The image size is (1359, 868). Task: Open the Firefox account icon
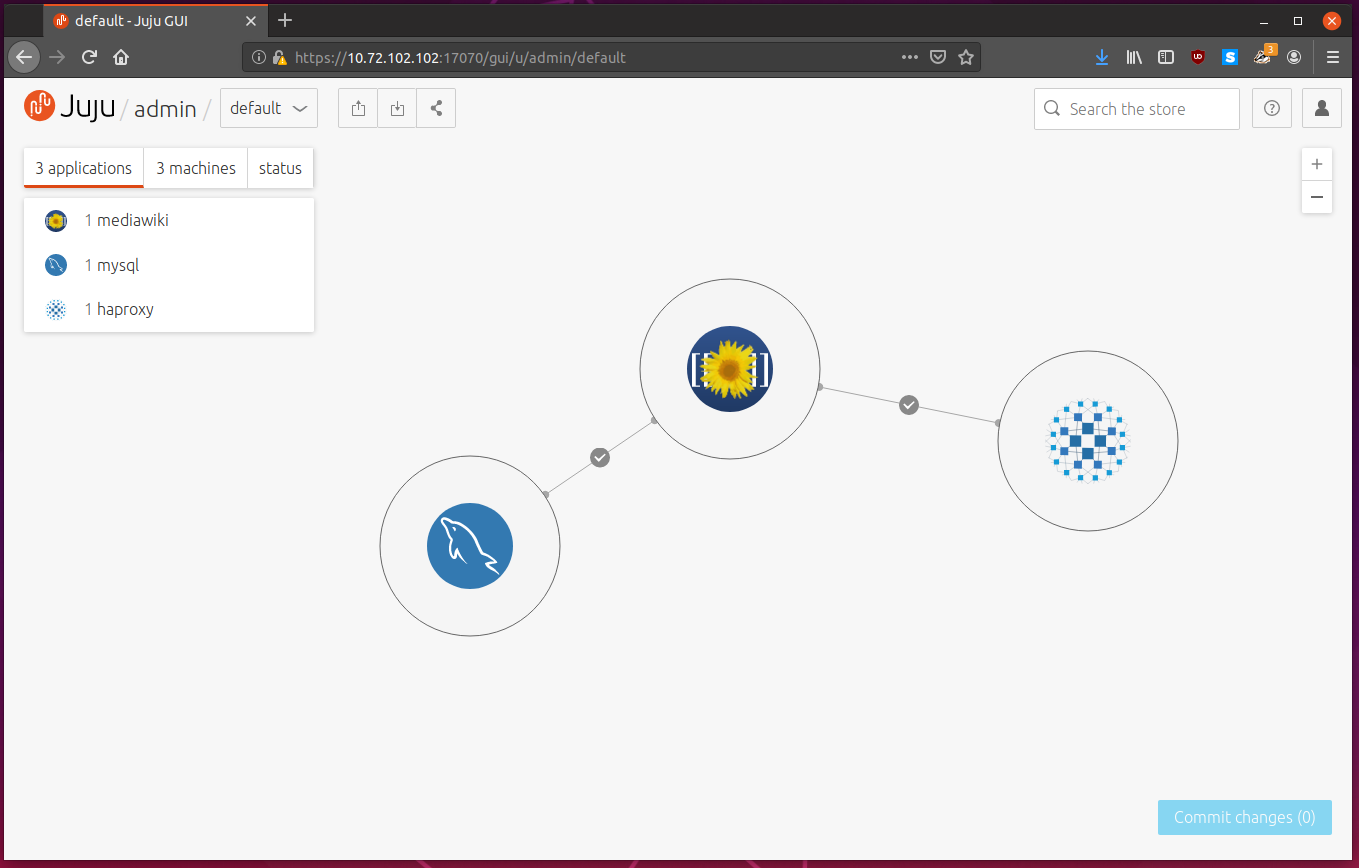pos(1294,57)
